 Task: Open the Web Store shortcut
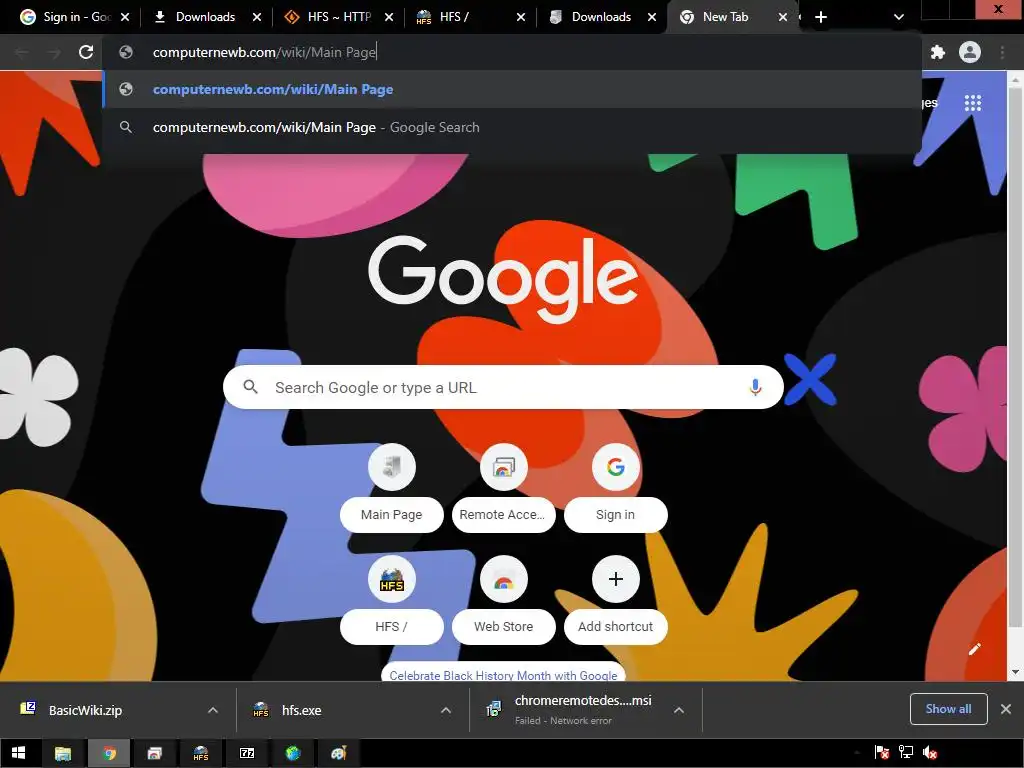coord(504,600)
